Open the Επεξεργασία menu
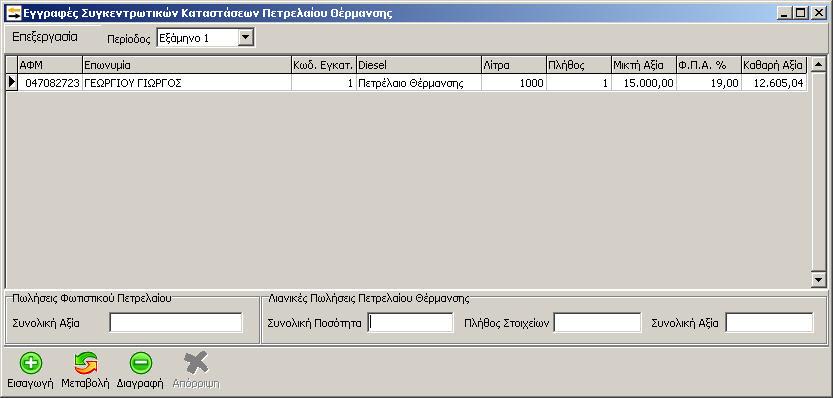 45,37
